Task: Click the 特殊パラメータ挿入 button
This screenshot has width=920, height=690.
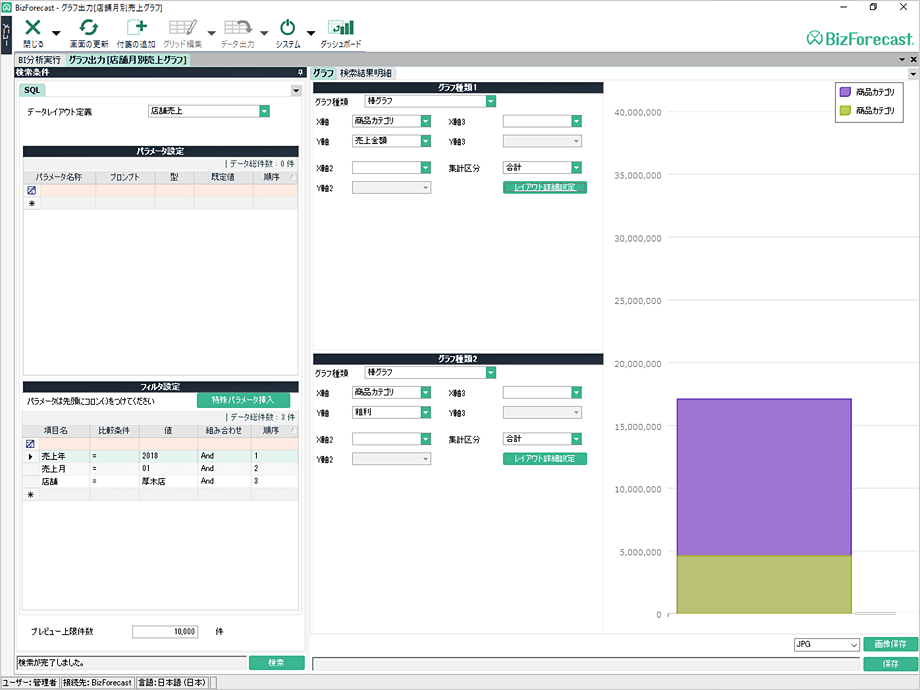Action: 243,400
